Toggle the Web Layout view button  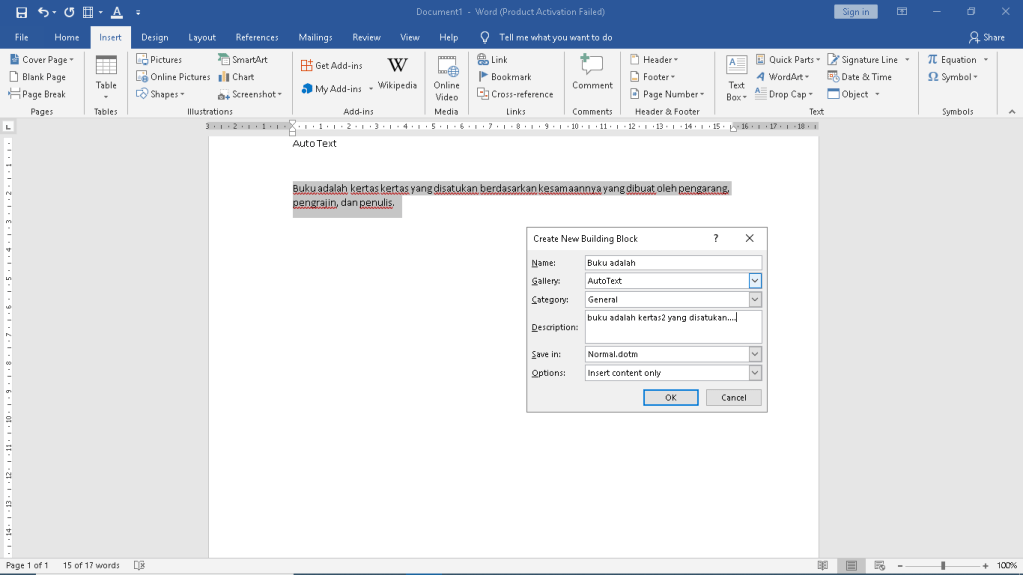[879, 565]
